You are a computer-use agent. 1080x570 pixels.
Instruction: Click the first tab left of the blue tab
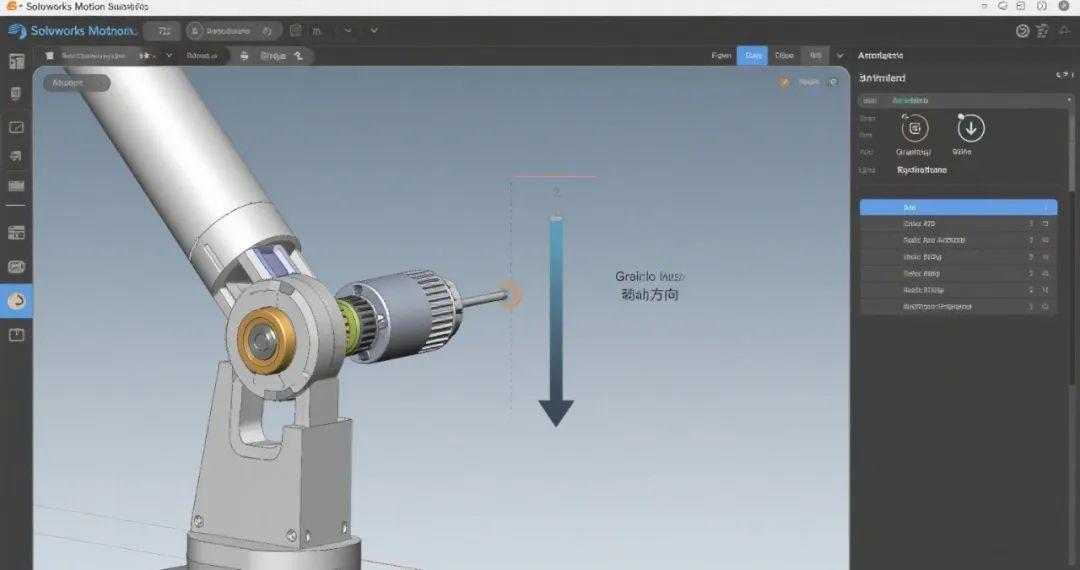(721, 56)
